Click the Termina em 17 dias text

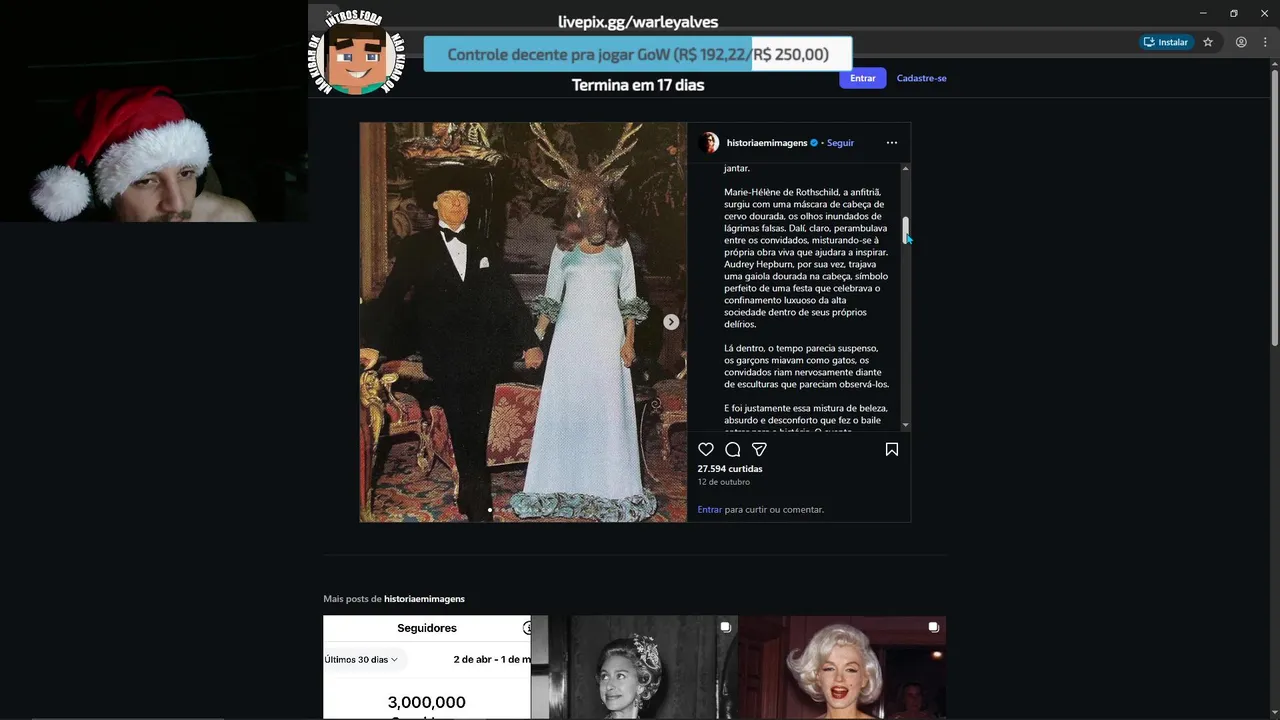click(x=638, y=85)
